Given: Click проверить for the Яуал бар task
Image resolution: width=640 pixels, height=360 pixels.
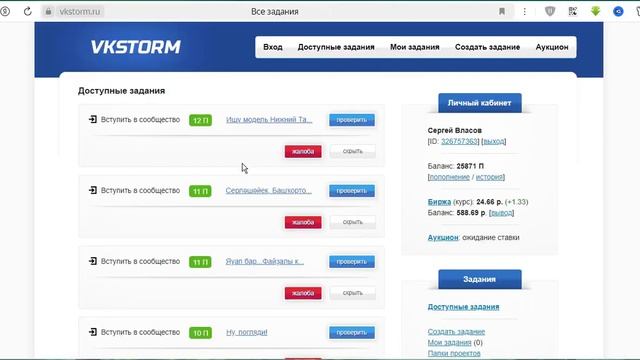Looking at the screenshot, I should point(352,262).
